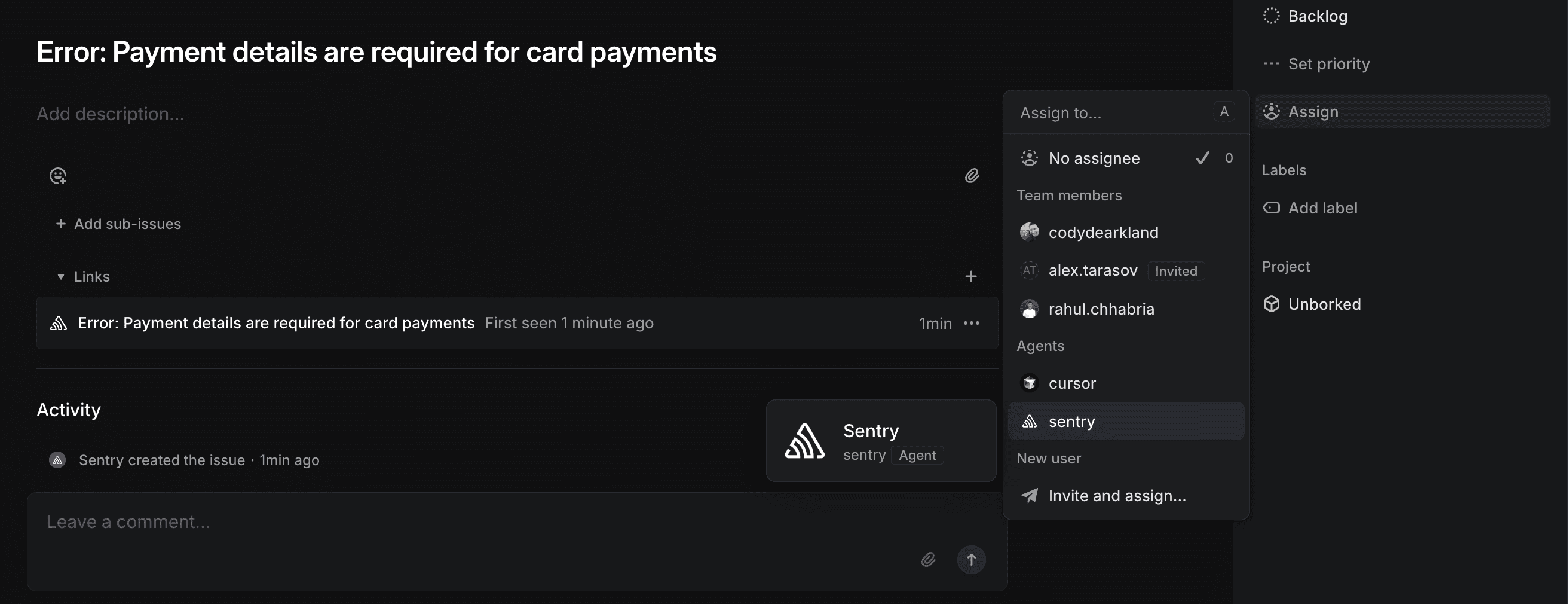Collapse the Links section
The width and height of the screenshot is (1568, 604).
(60, 276)
